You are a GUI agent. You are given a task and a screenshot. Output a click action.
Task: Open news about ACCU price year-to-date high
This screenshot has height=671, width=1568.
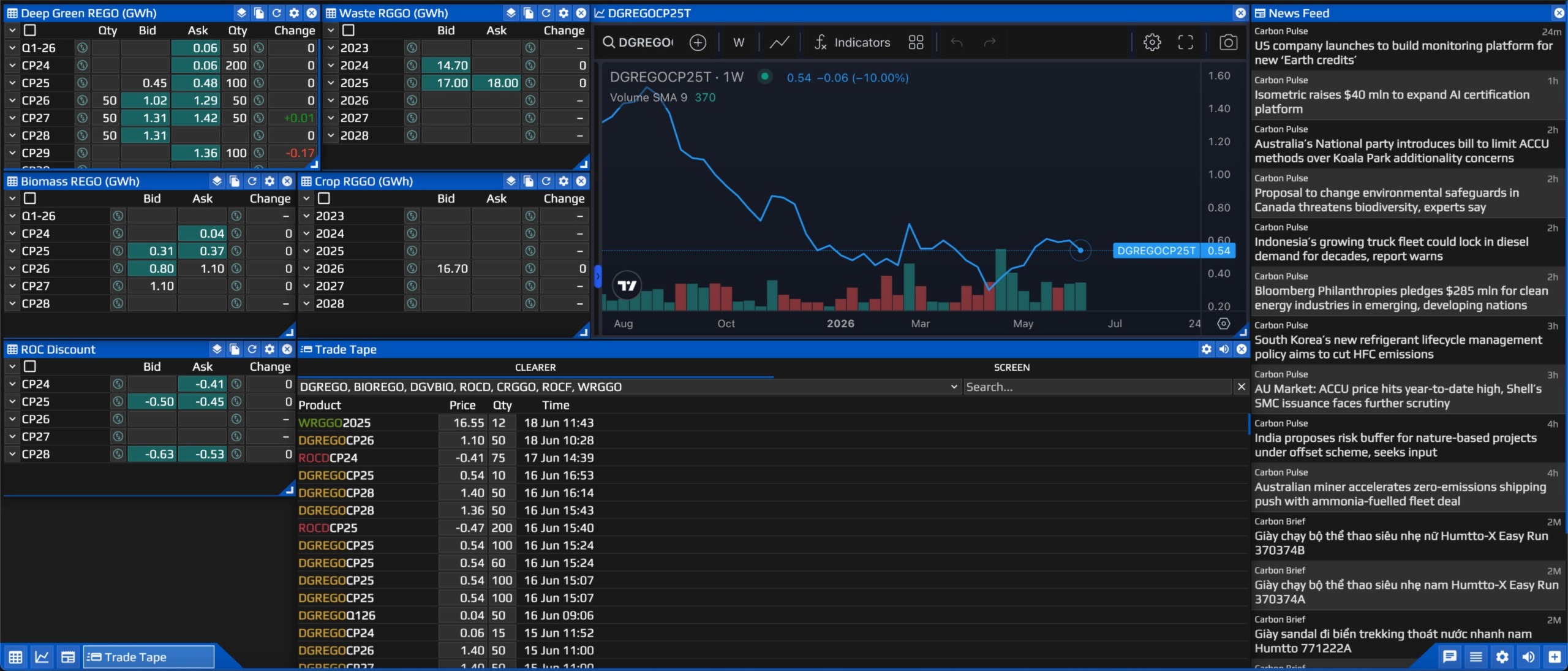coord(1406,389)
